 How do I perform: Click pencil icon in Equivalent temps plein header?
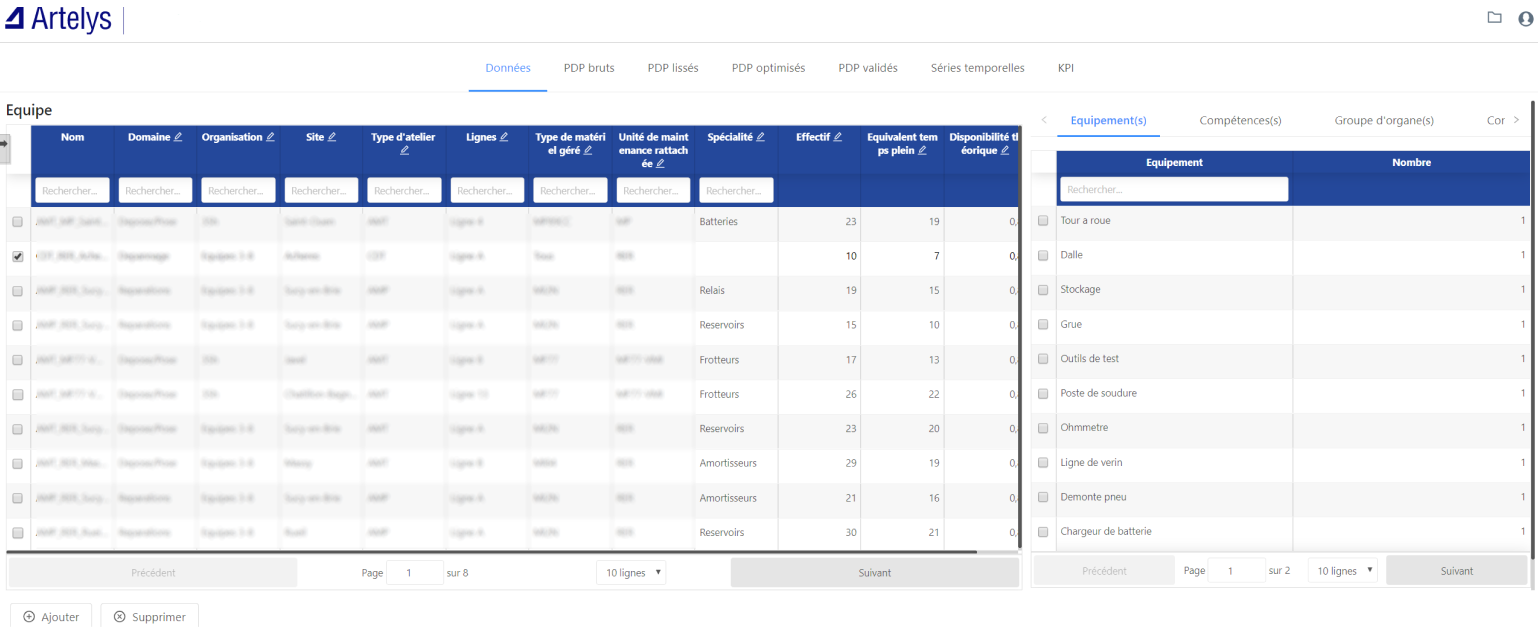click(922, 150)
